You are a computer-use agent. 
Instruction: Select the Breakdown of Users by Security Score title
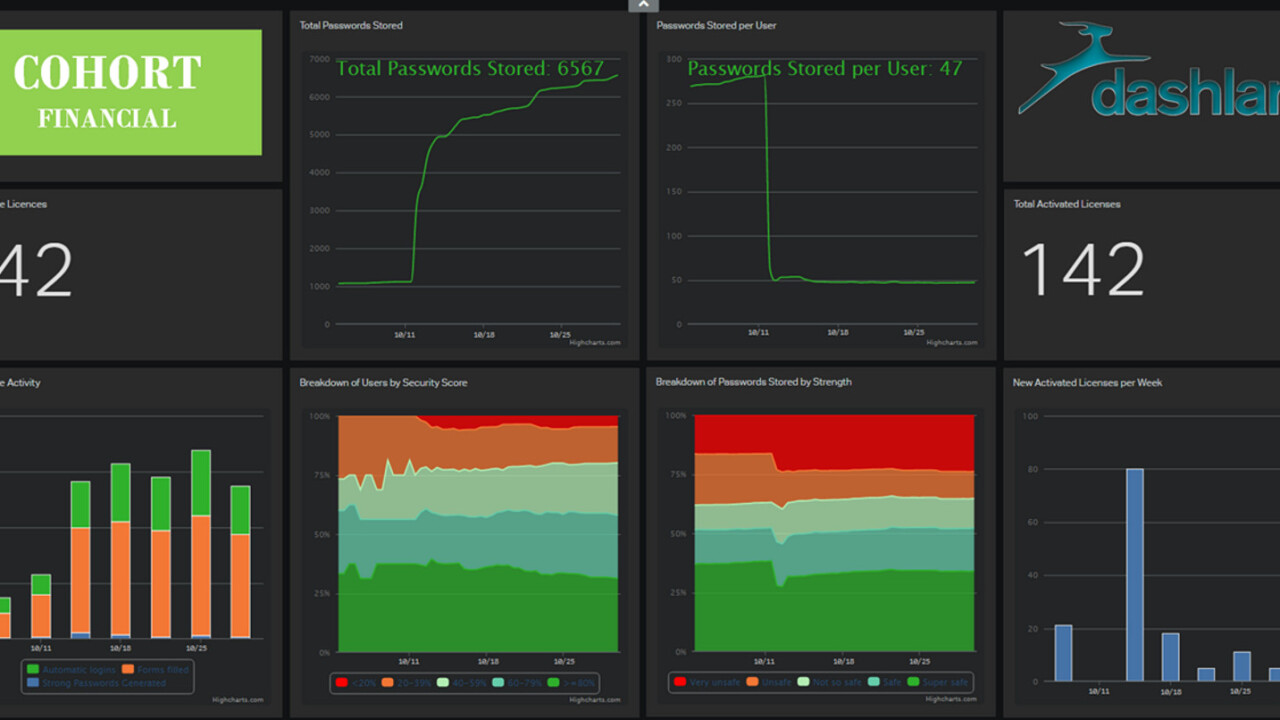(x=383, y=382)
